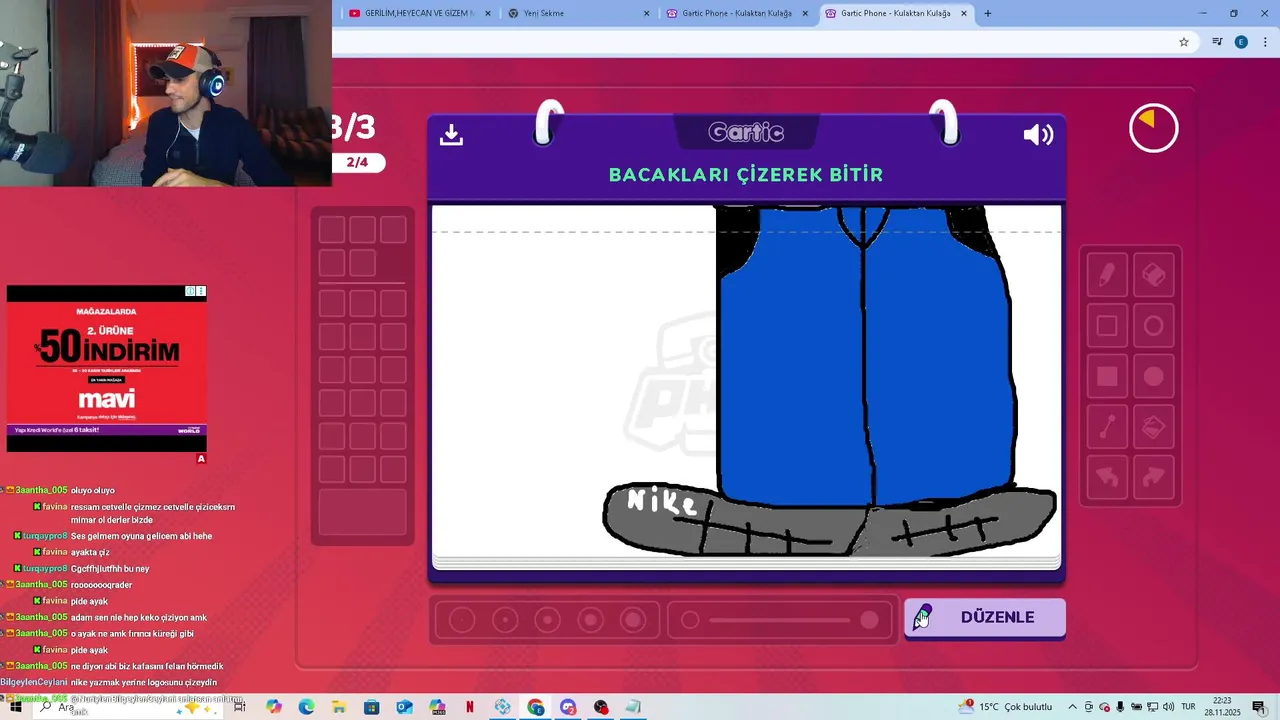Select the empty rectangle tool
The image size is (1280, 720).
[x=1107, y=326]
